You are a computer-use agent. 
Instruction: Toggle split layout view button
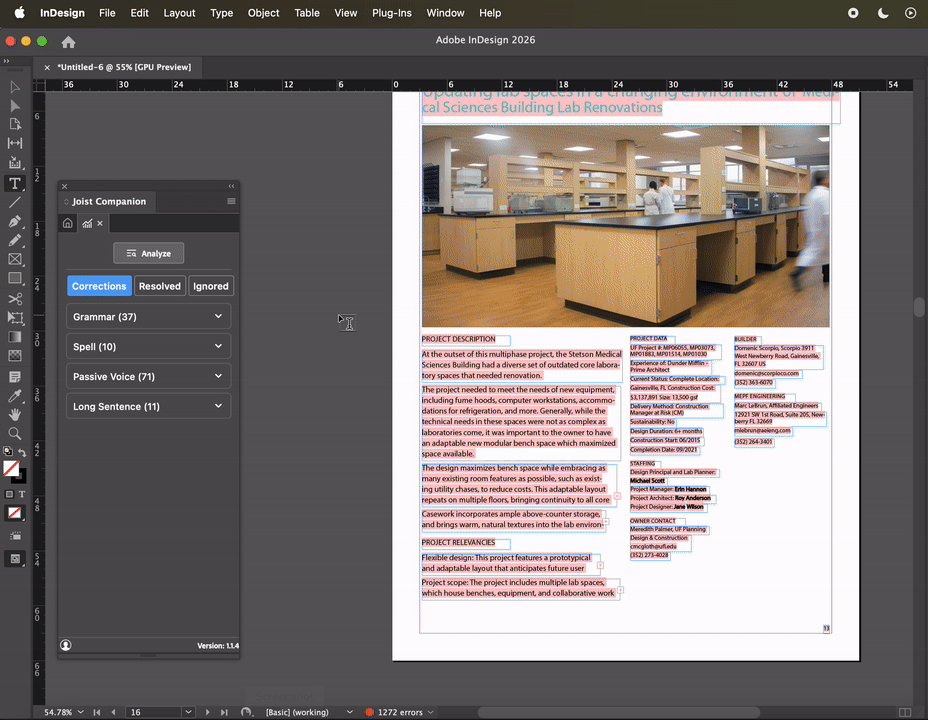coord(904,712)
